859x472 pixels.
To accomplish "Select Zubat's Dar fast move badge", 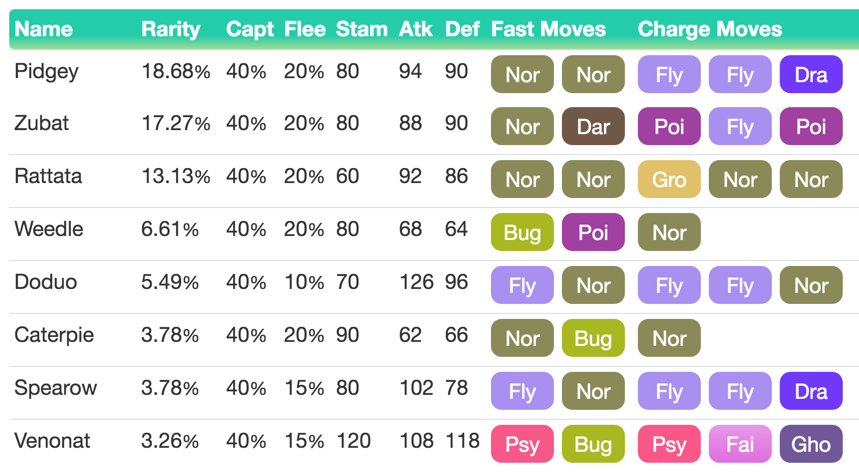I will pyautogui.click(x=593, y=126).
